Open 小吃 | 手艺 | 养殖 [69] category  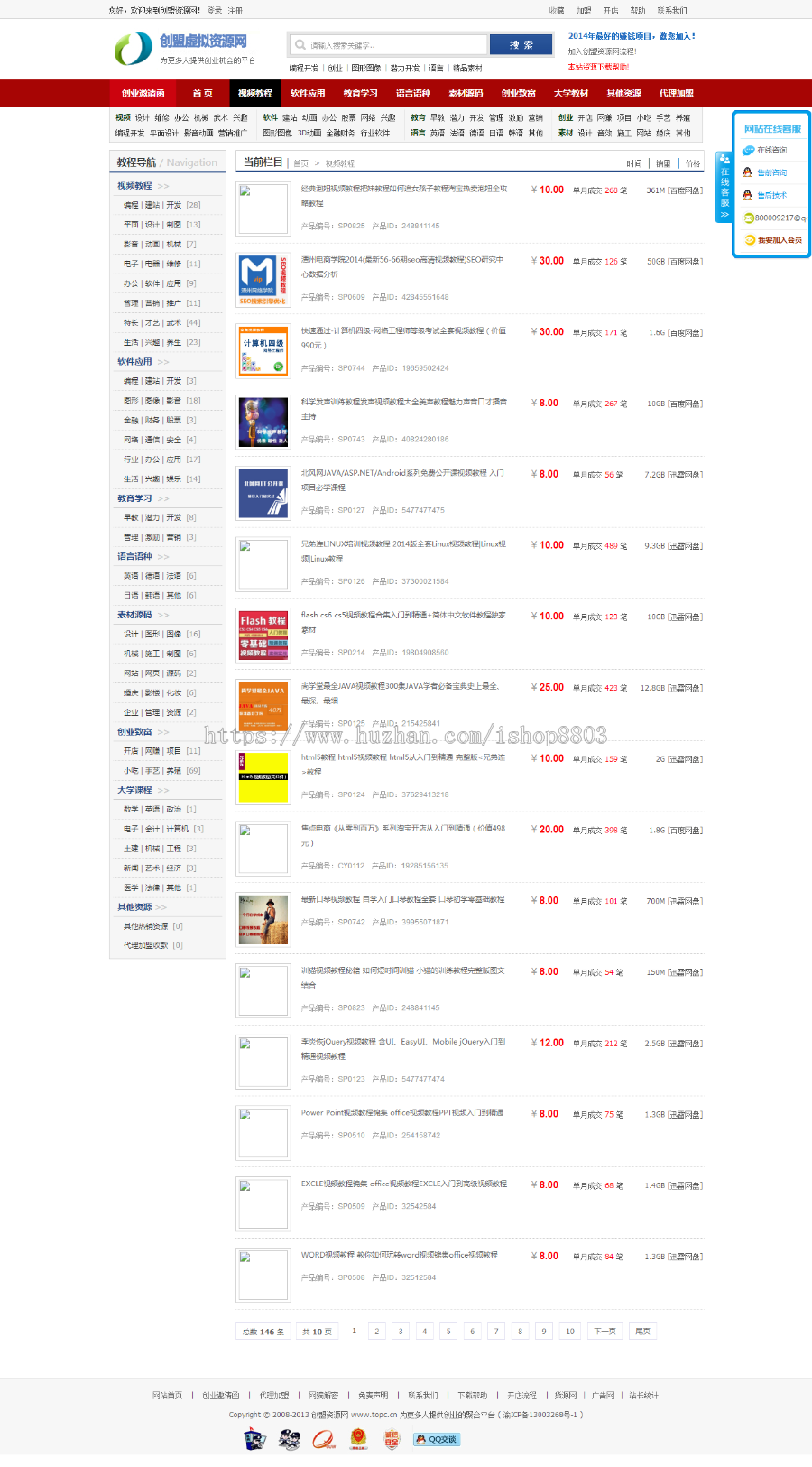pyautogui.click(x=162, y=771)
